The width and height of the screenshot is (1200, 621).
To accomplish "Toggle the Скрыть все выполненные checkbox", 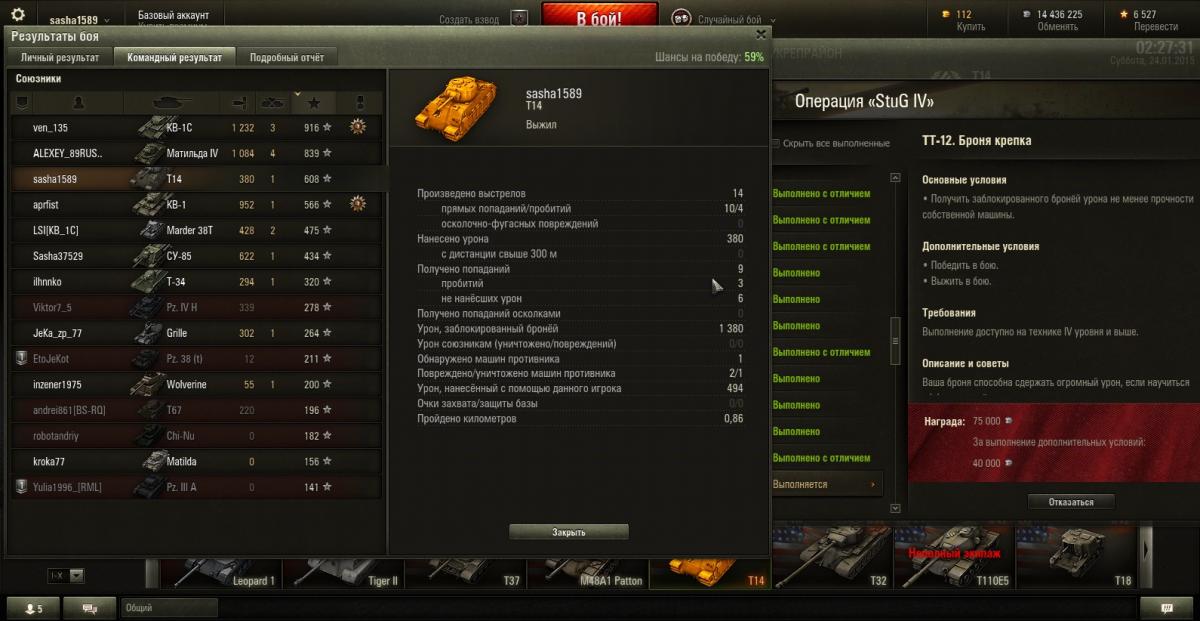I will click(777, 143).
